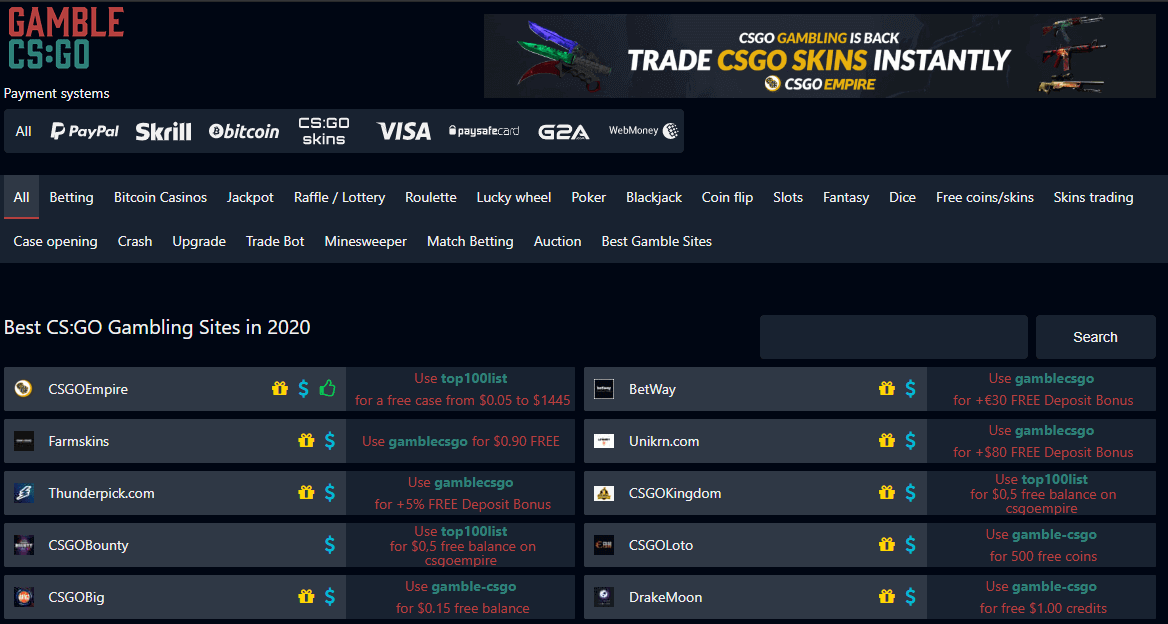Click the dollar icon on CSGOBounty row

tap(329, 545)
